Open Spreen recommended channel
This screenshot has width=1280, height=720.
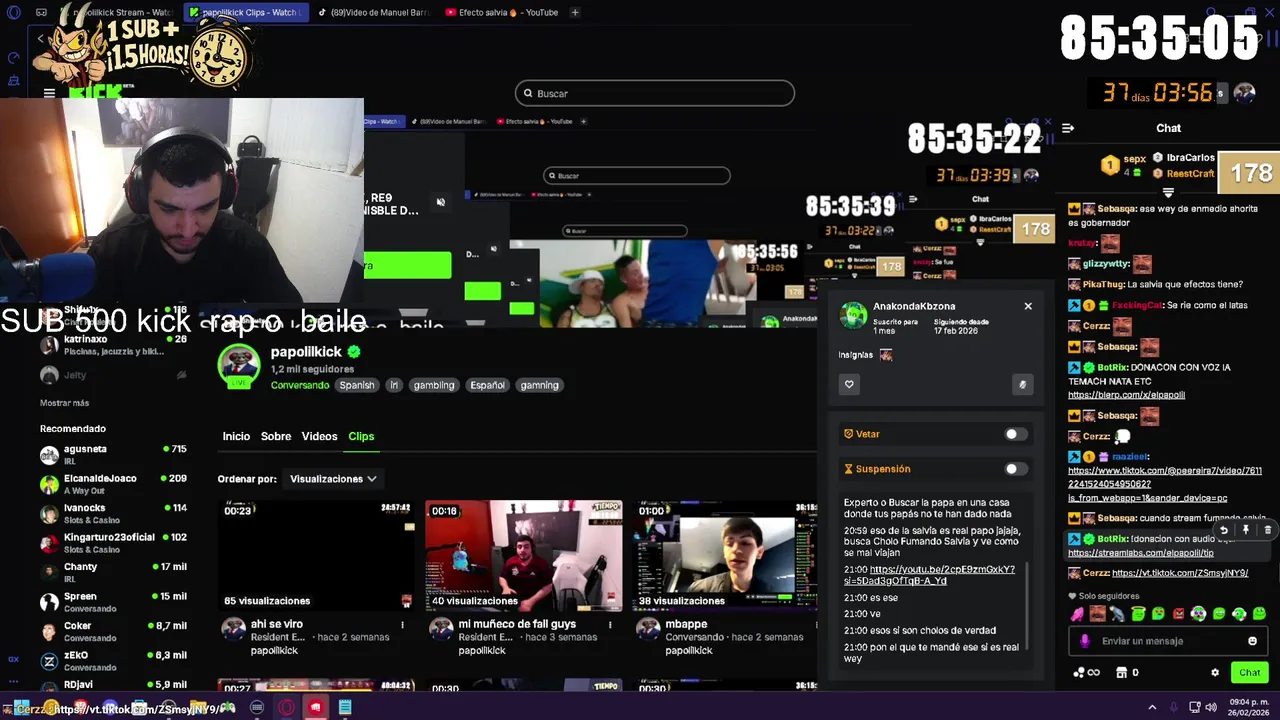pyautogui.click(x=113, y=602)
